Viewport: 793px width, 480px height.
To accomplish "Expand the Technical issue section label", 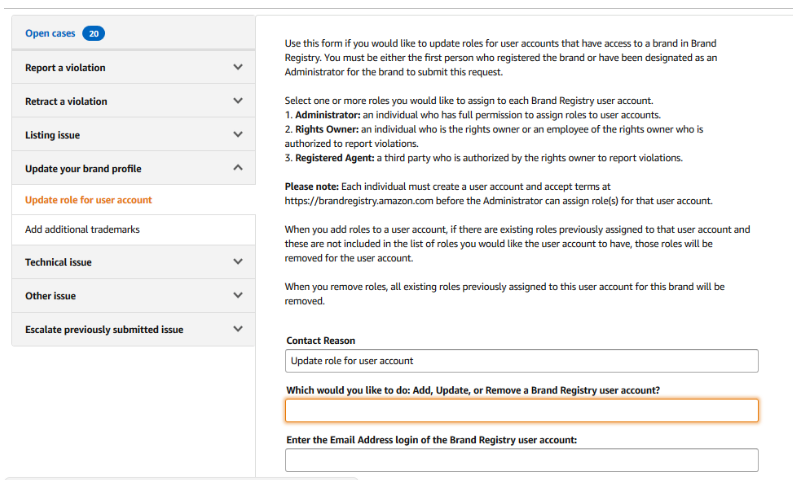I will click(57, 263).
